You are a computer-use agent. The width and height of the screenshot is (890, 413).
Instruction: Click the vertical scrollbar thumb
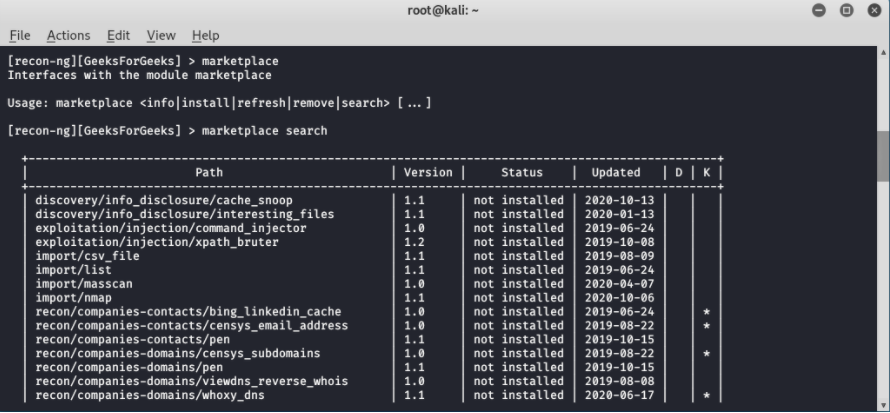(883, 156)
